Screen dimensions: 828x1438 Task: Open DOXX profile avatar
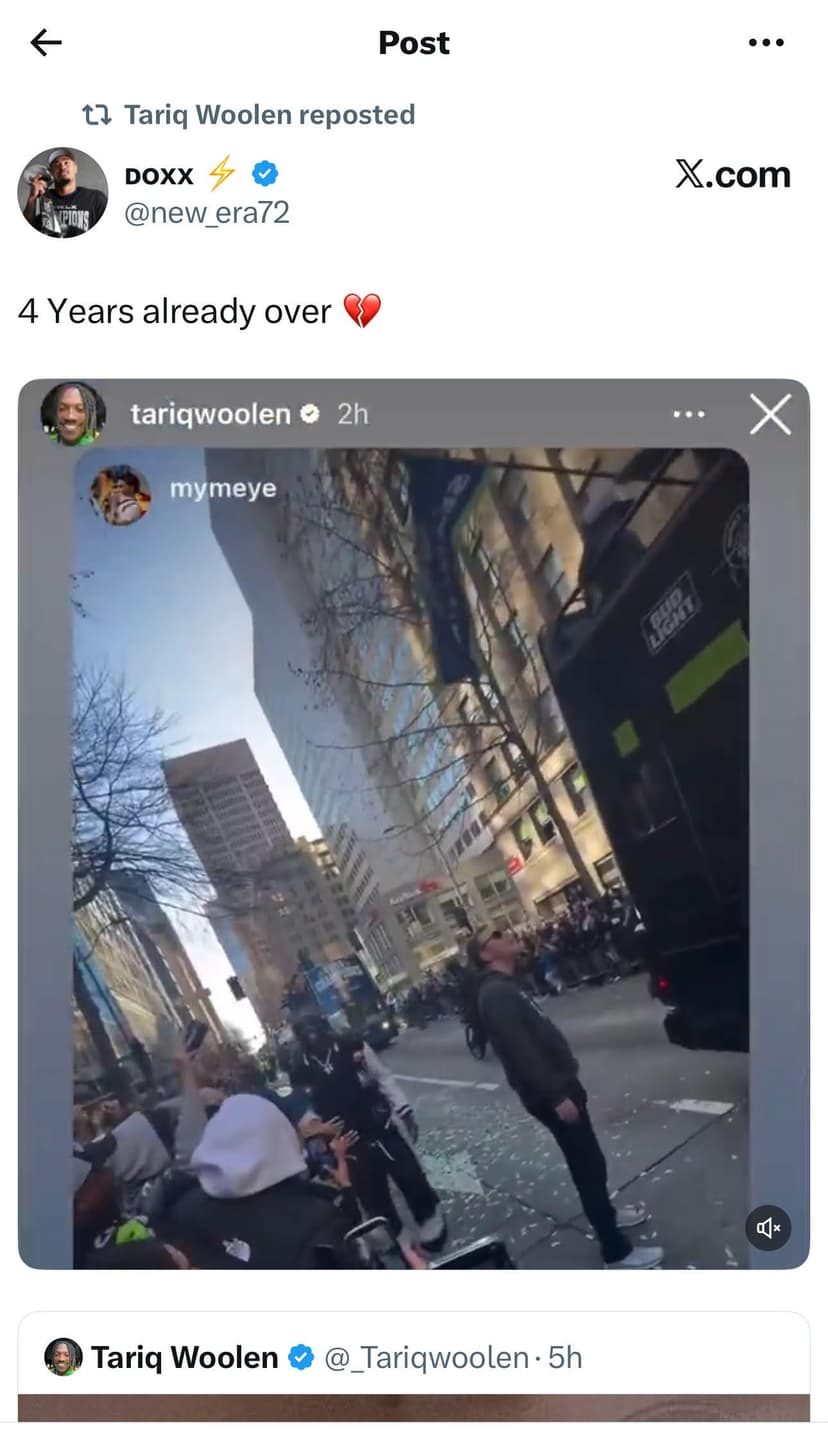pyautogui.click(x=63, y=192)
